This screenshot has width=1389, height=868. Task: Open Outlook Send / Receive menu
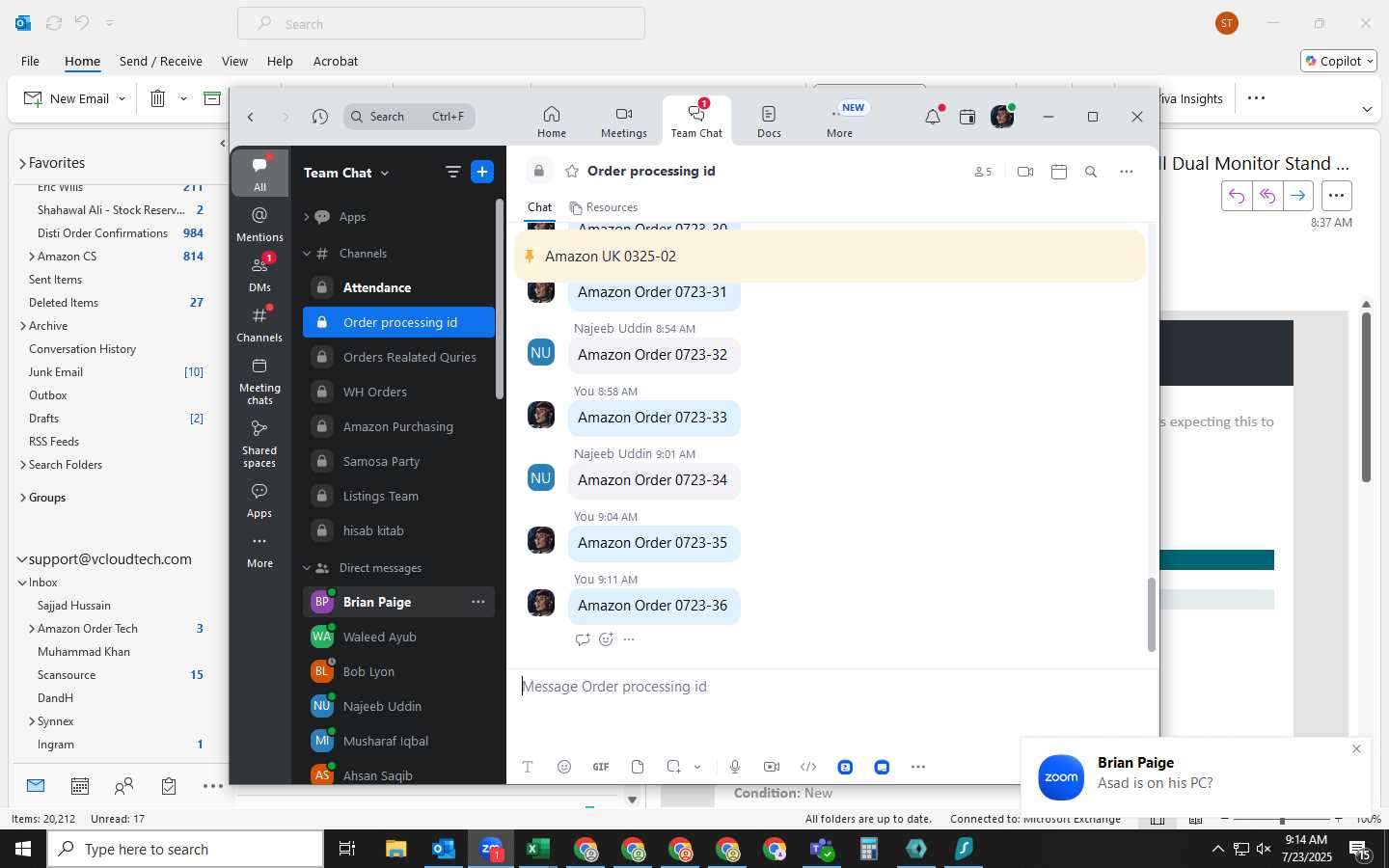pos(160,61)
